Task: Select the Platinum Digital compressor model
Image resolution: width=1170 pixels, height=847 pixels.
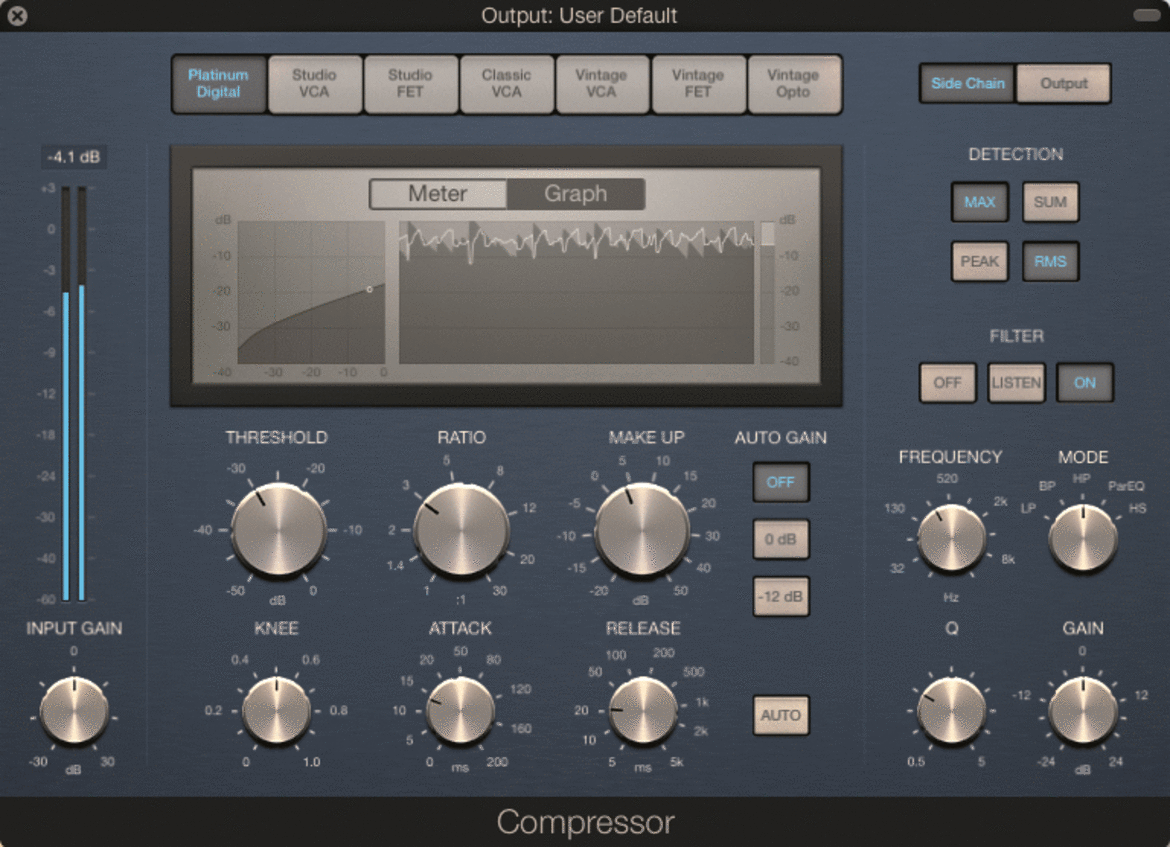Action: (x=219, y=84)
